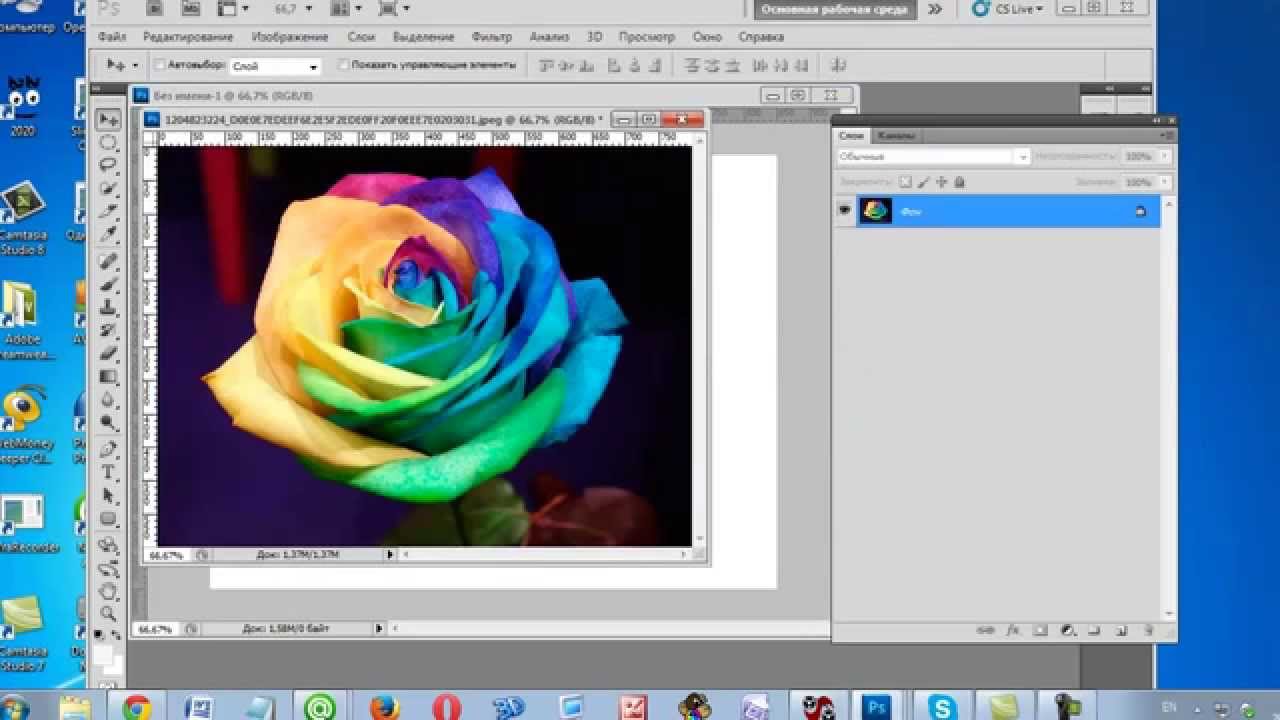Open the Слой auto-select dropdown
Viewport: 1280px width, 720px height.
275,66
